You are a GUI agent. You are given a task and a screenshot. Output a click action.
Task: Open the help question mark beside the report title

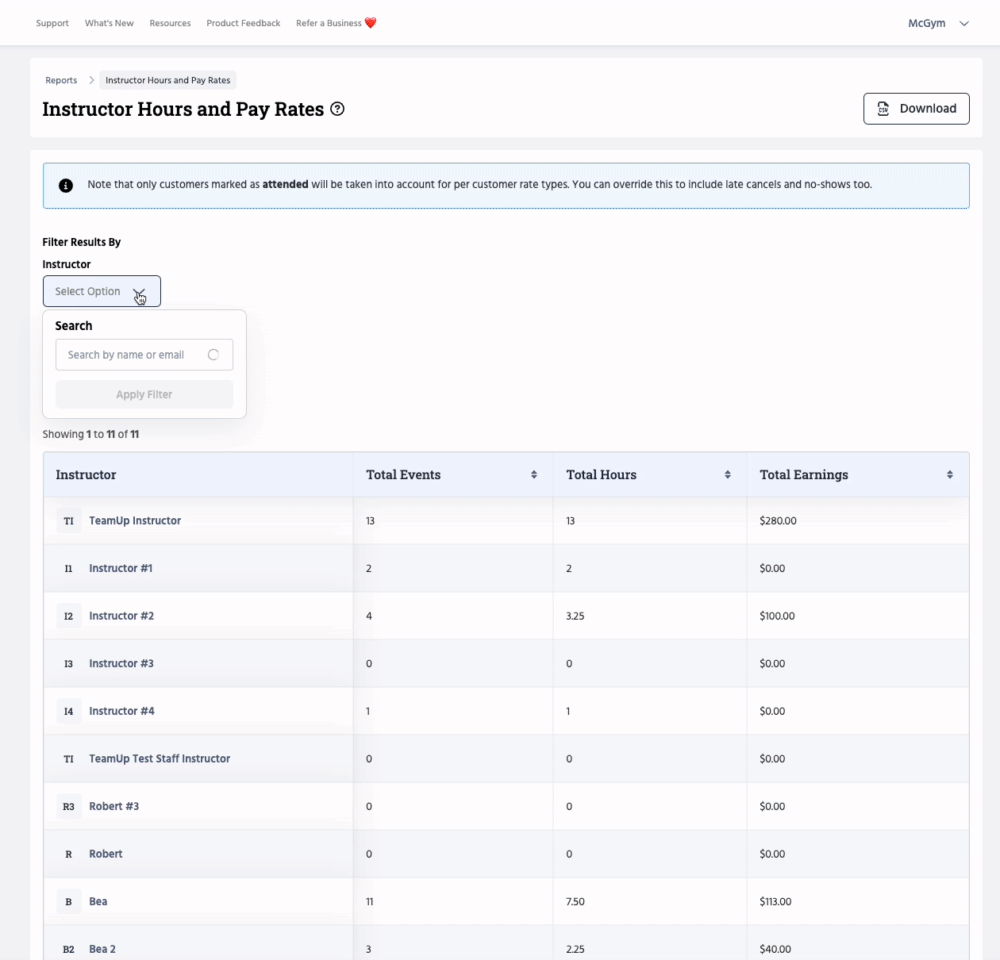coord(337,109)
